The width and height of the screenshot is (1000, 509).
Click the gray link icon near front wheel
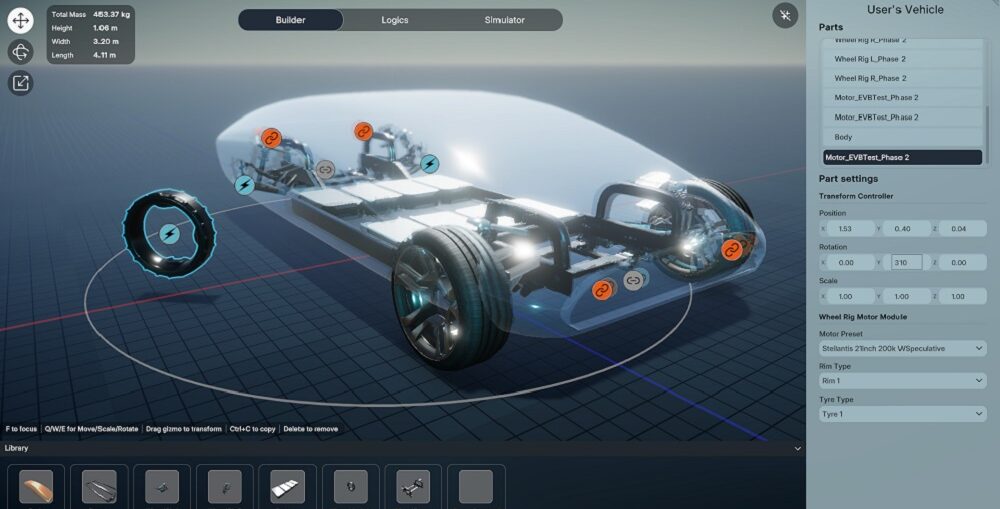click(x=633, y=281)
